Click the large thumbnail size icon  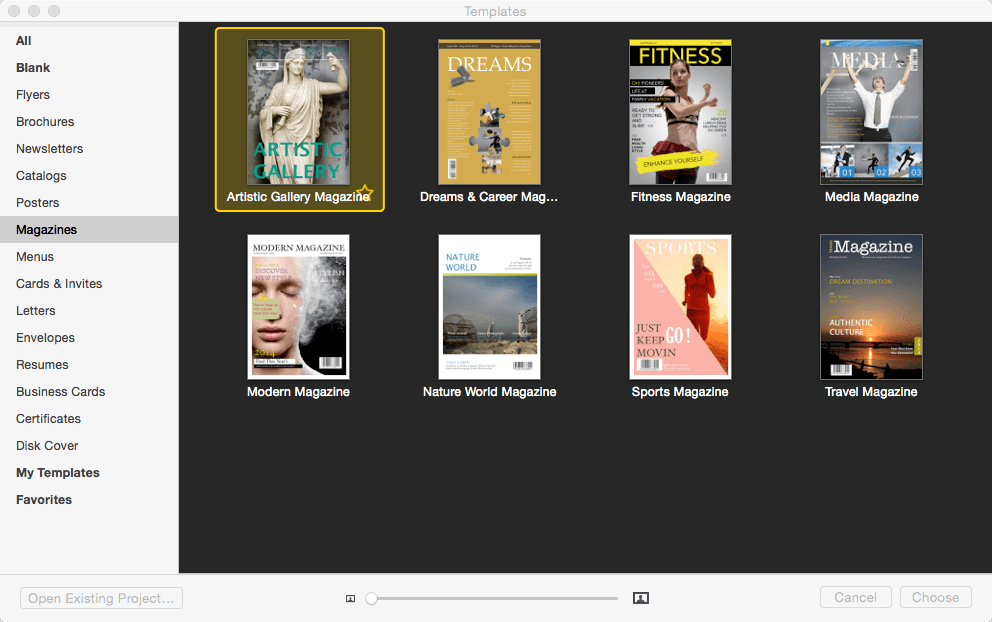pos(641,598)
